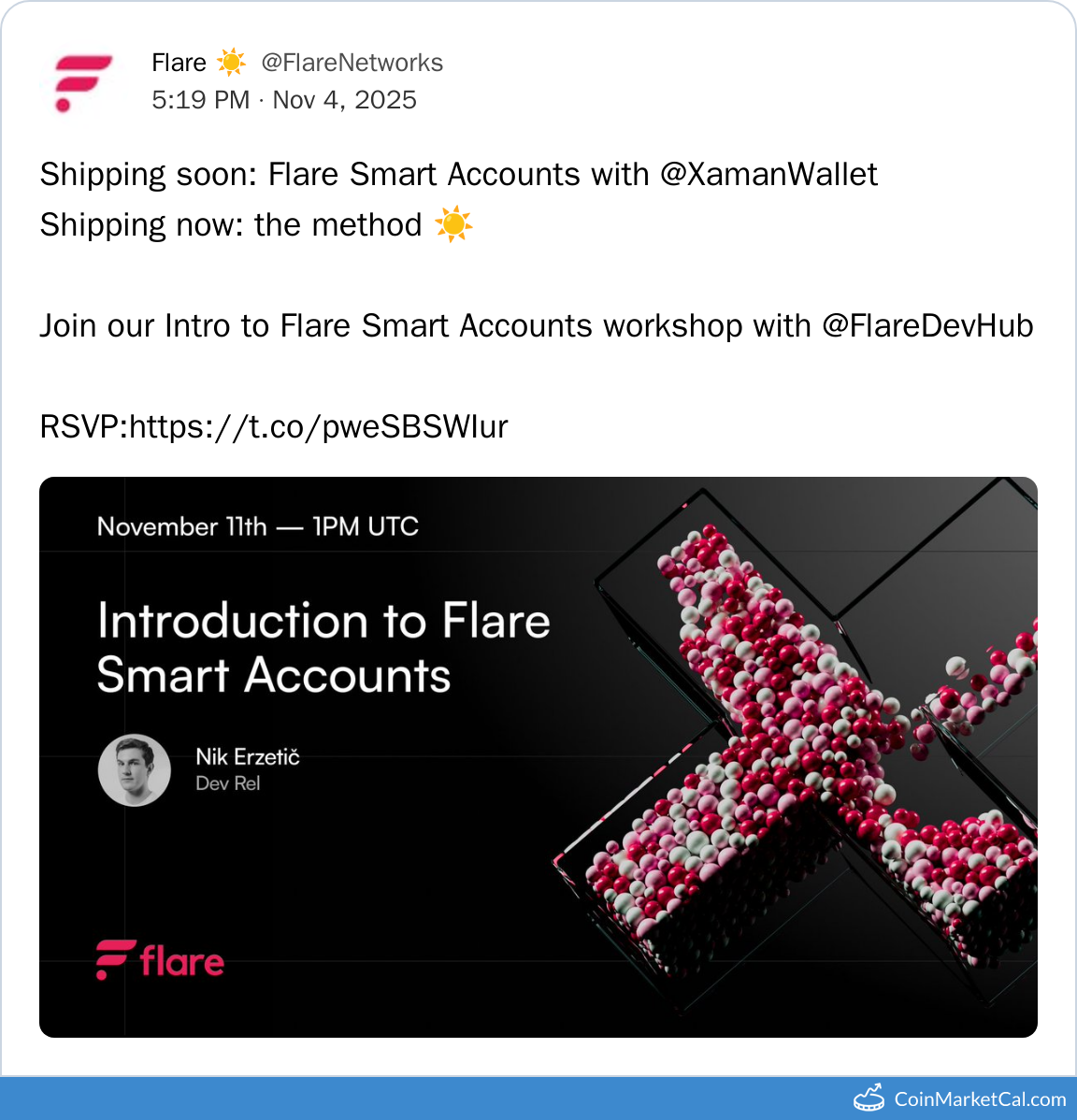Click the tweet timestamp 5:19 PM Nov 4, 2025
The image size is (1077, 1120).
(x=284, y=100)
